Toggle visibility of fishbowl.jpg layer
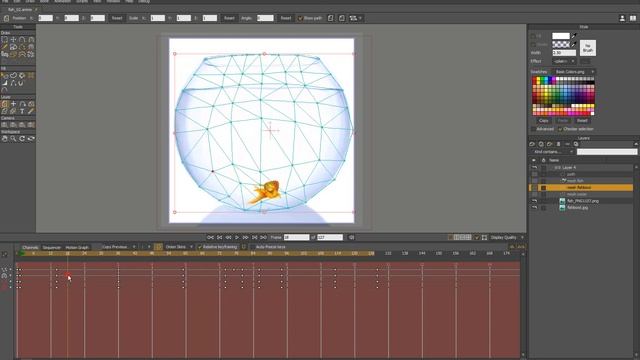The height and width of the screenshot is (360, 640). click(x=534, y=208)
